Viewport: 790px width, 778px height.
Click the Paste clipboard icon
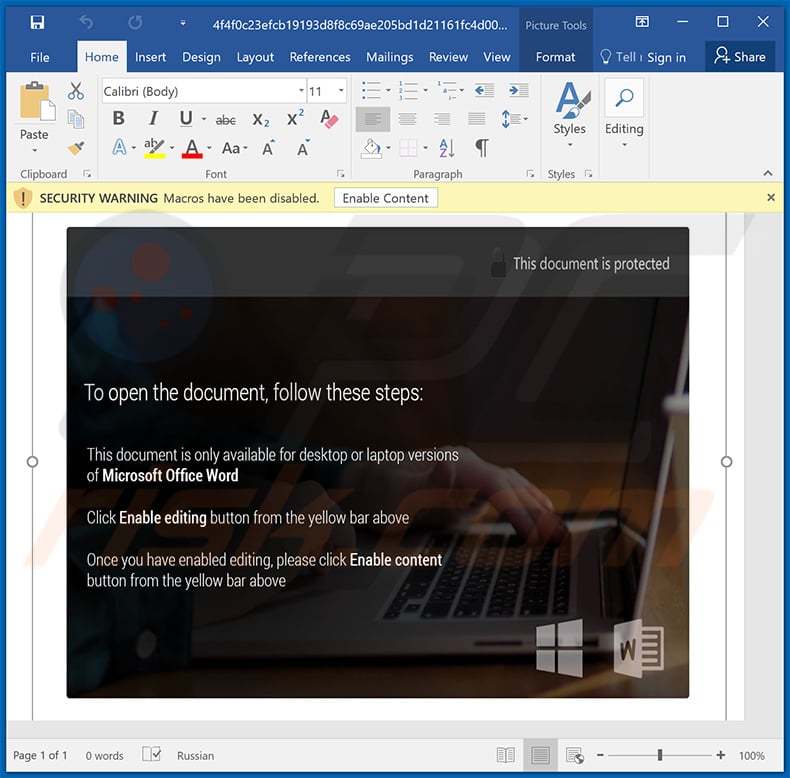point(38,102)
